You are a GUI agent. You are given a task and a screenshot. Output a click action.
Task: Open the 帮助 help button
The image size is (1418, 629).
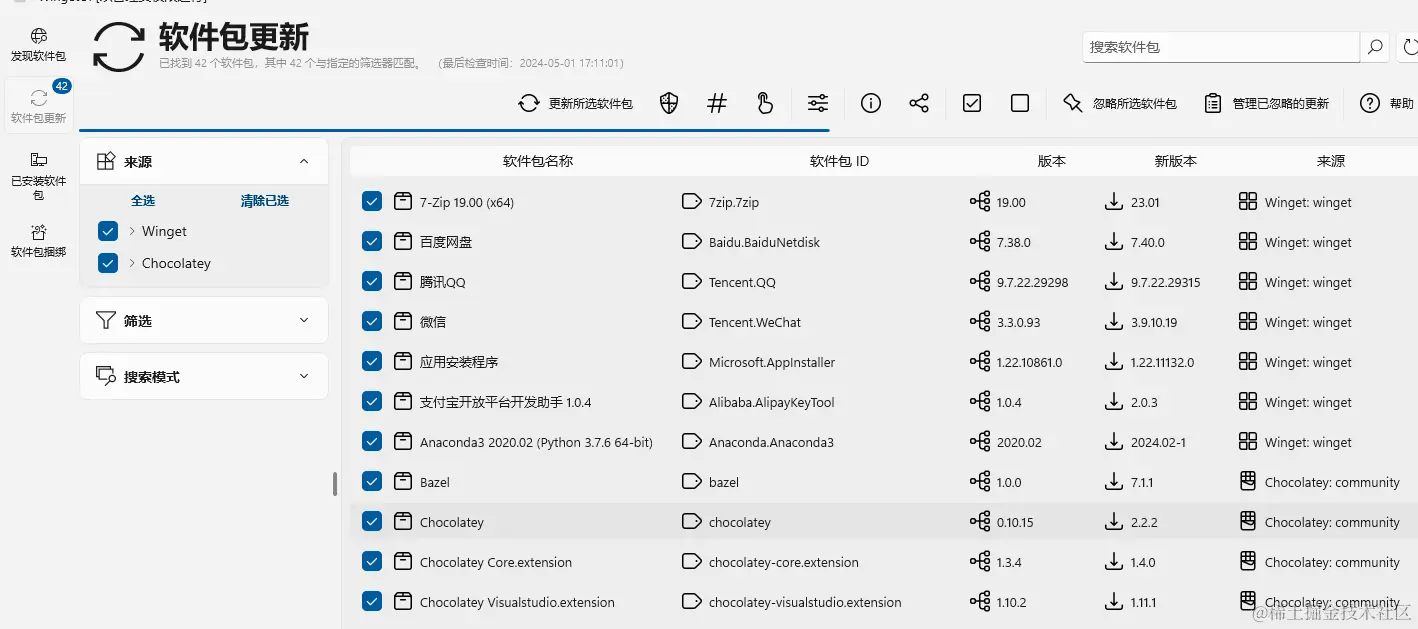tap(1388, 103)
